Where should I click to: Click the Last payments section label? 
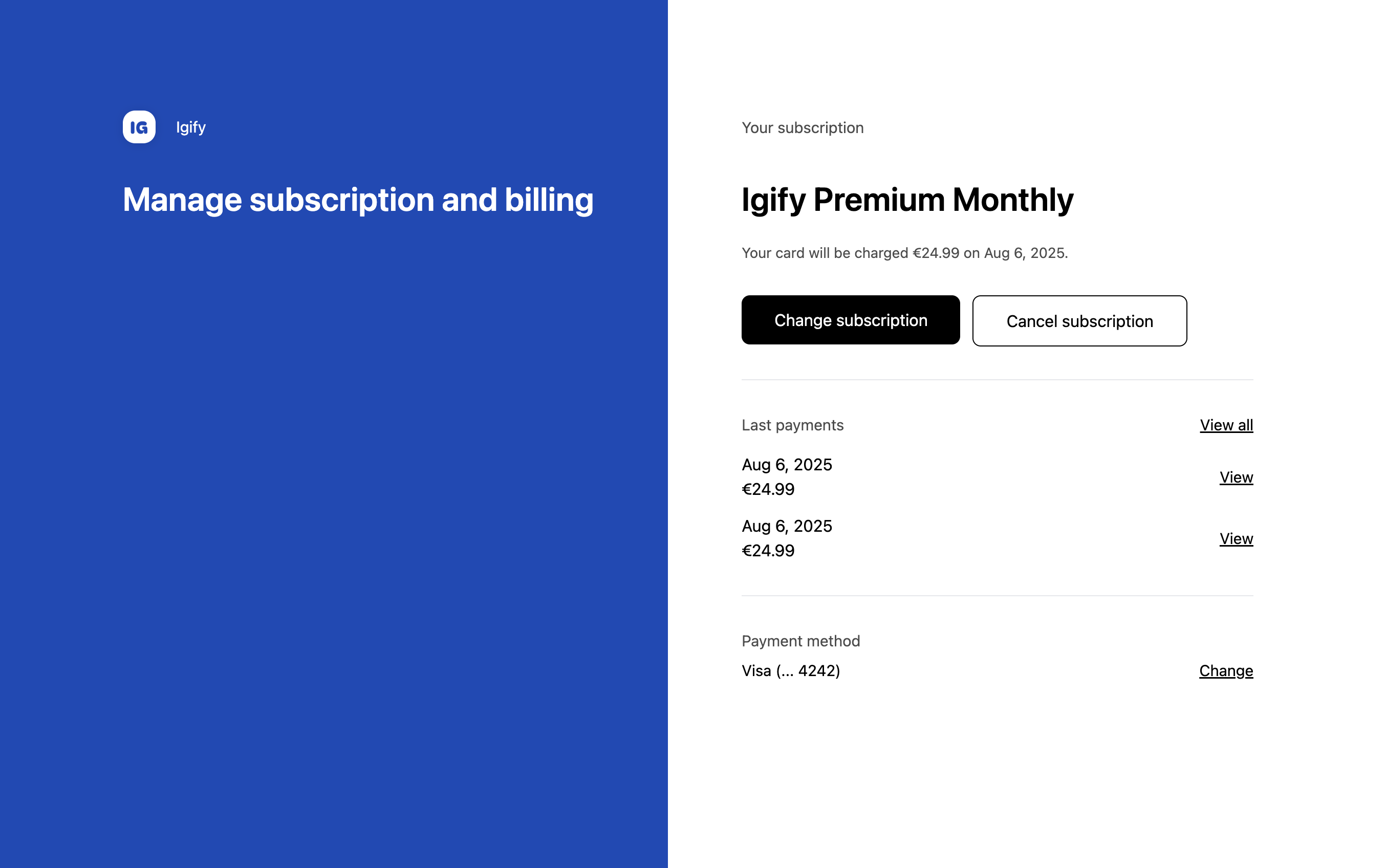coord(792,425)
